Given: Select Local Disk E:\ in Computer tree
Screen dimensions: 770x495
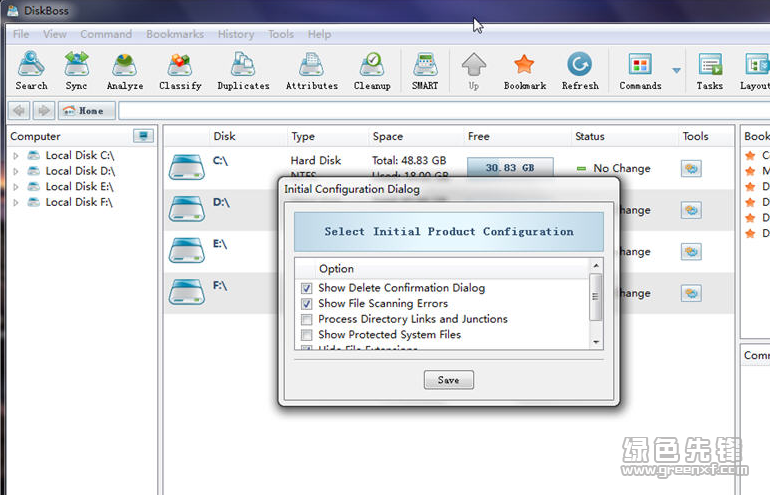Looking at the screenshot, I should [x=79, y=187].
